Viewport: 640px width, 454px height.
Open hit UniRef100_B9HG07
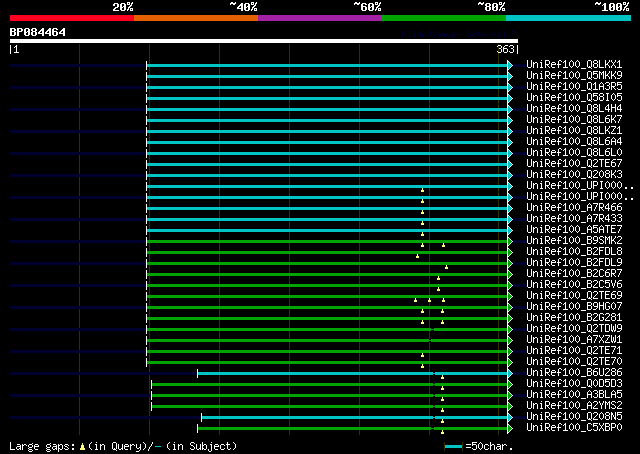[574, 306]
